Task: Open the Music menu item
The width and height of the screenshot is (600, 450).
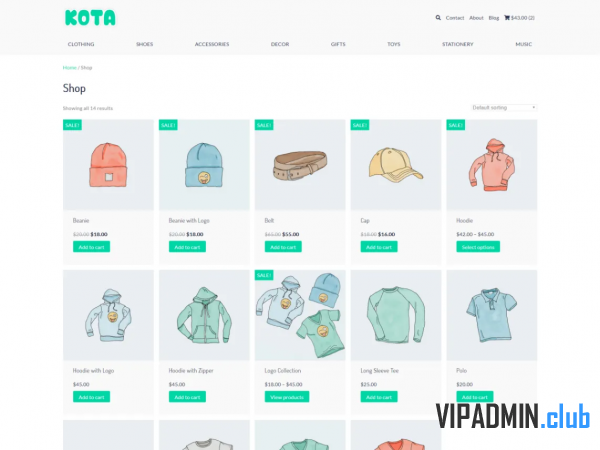Action: click(523, 44)
